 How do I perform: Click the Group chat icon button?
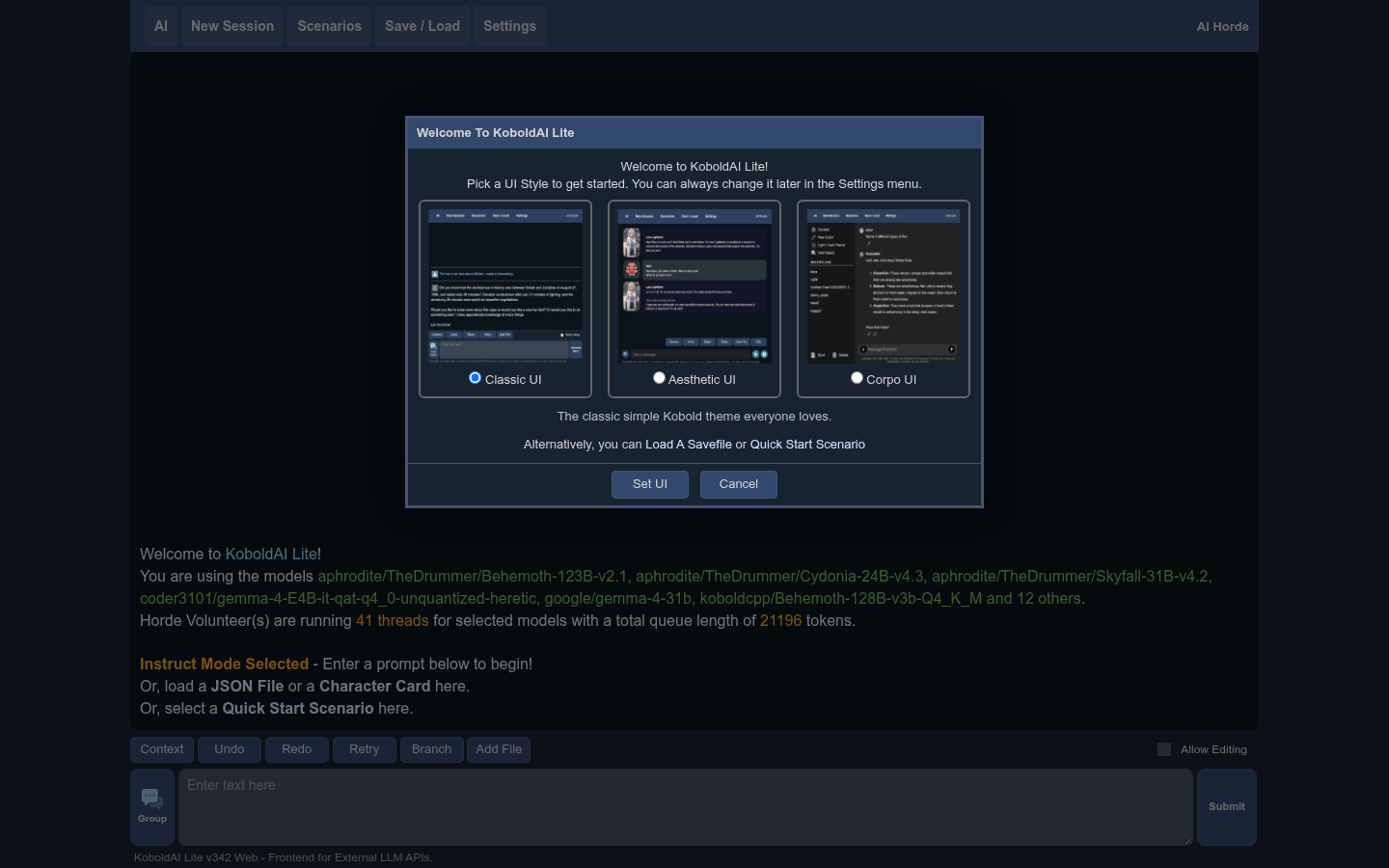(x=152, y=807)
